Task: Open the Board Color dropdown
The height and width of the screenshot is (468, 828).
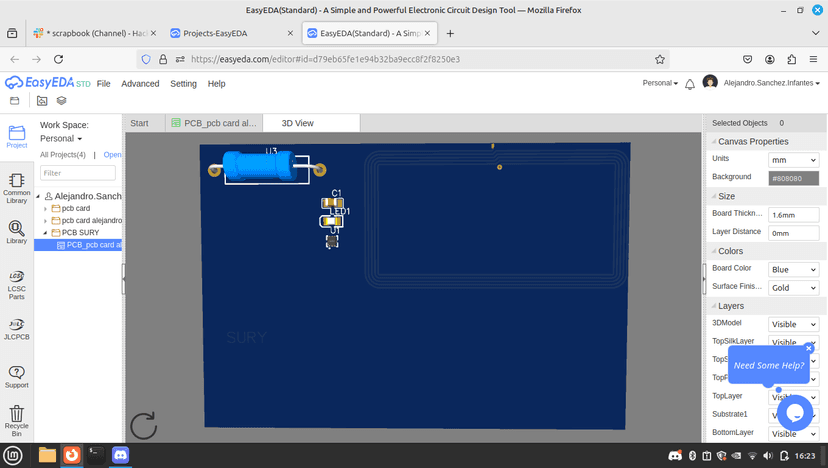Action: 793,269
